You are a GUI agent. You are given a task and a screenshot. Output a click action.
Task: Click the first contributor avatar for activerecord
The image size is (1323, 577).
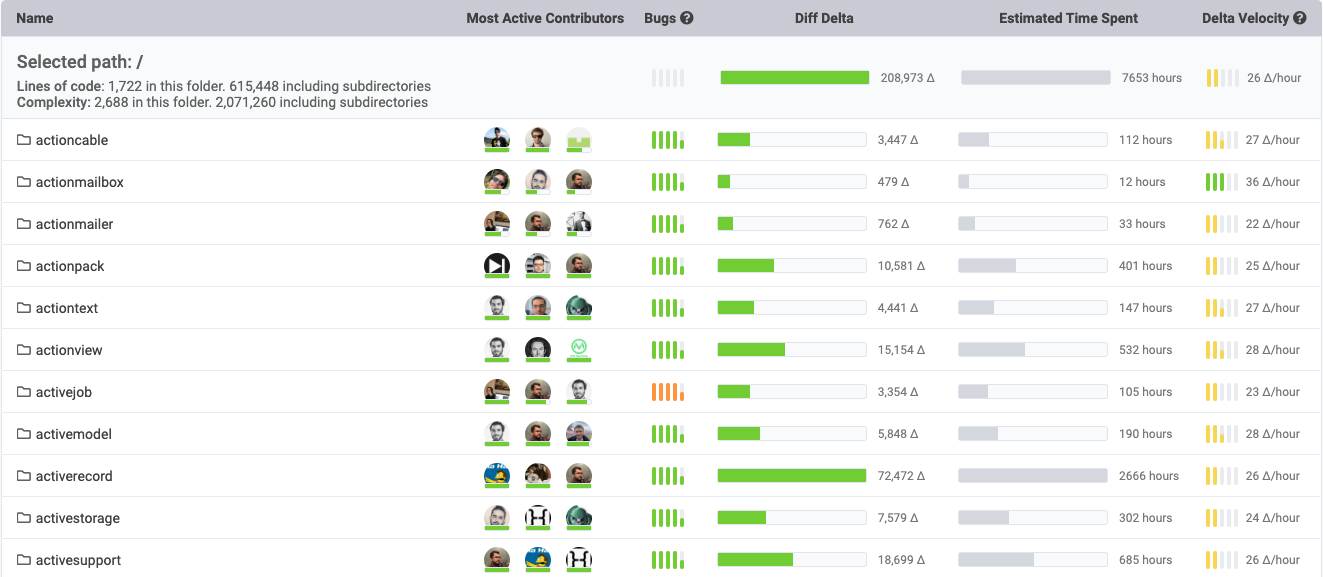(x=497, y=476)
